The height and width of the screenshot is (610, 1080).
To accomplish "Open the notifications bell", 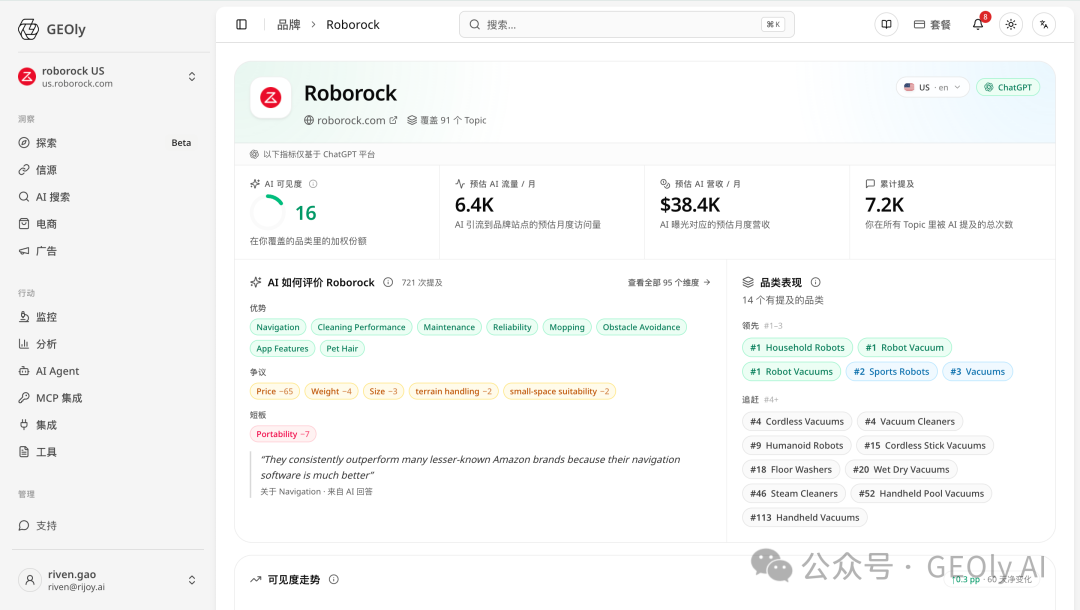I will tap(978, 25).
